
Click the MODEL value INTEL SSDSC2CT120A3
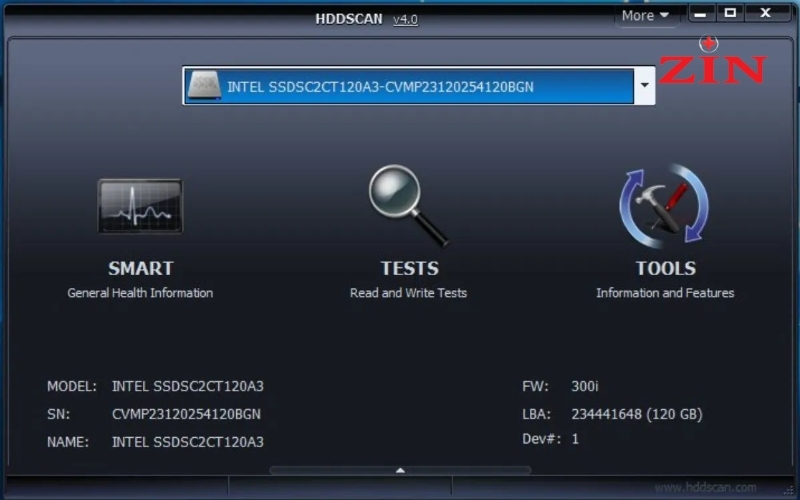click(188, 386)
